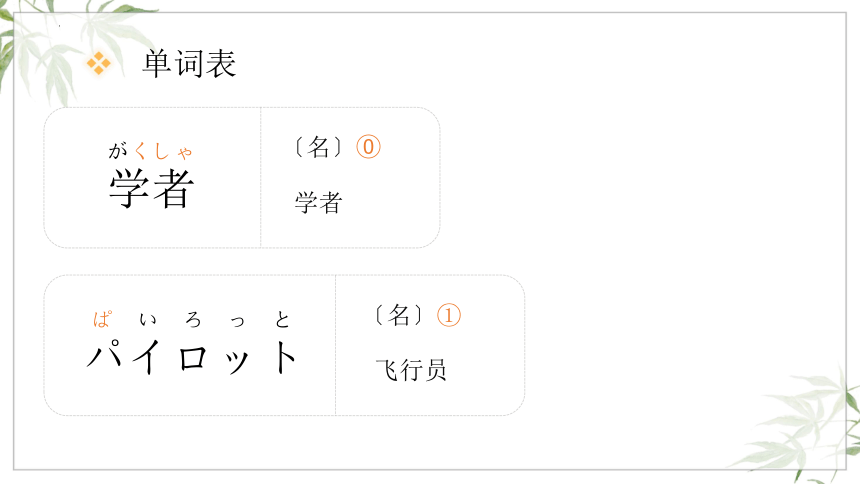Select the 飞行员 translation text
Image resolution: width=860 pixels, height=484 pixels.
pos(411,370)
